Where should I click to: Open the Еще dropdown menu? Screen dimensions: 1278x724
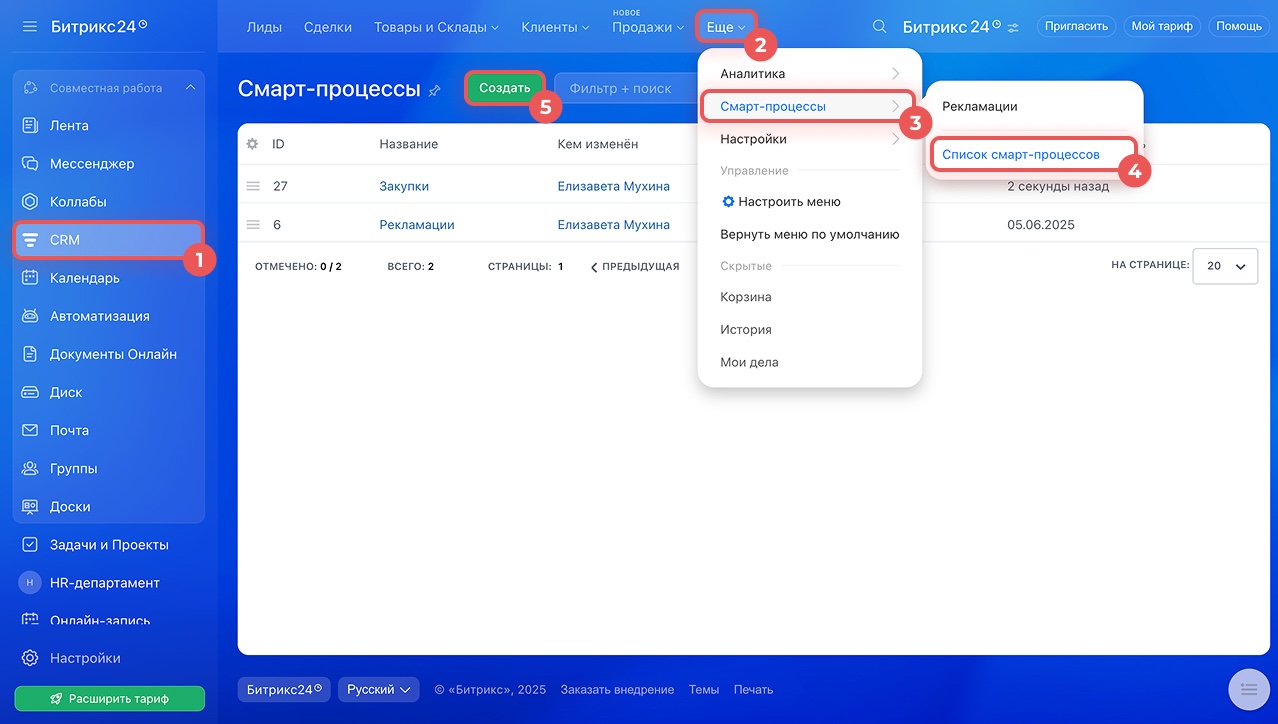726,27
